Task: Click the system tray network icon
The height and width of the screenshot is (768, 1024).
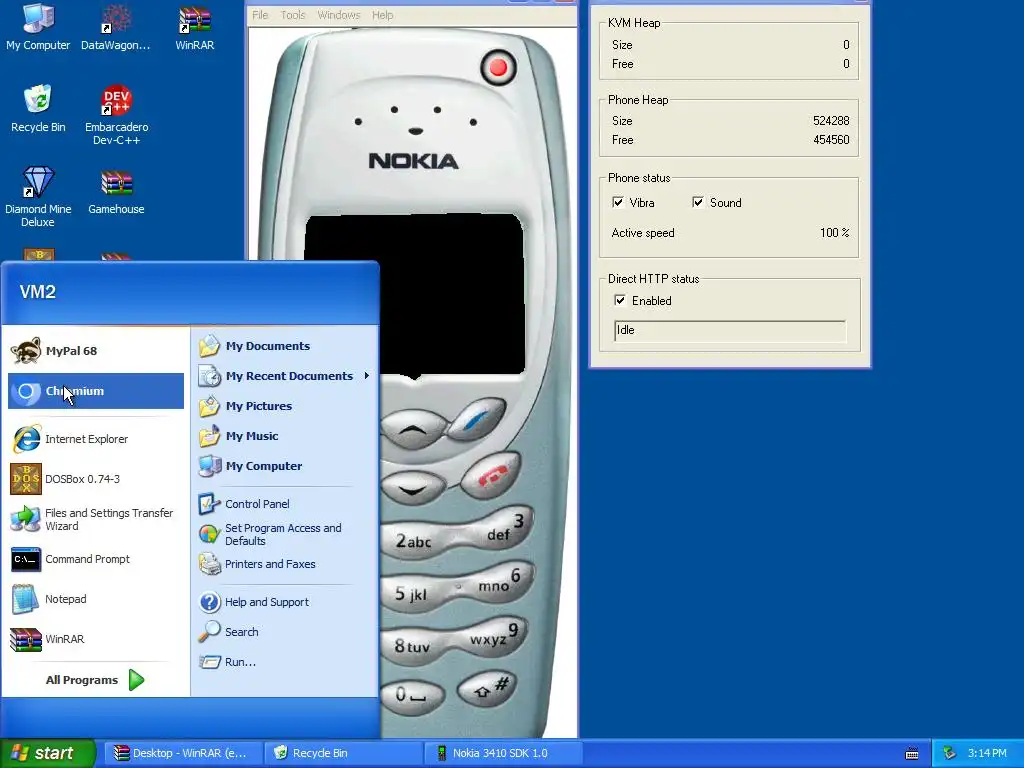Action: click(x=950, y=753)
